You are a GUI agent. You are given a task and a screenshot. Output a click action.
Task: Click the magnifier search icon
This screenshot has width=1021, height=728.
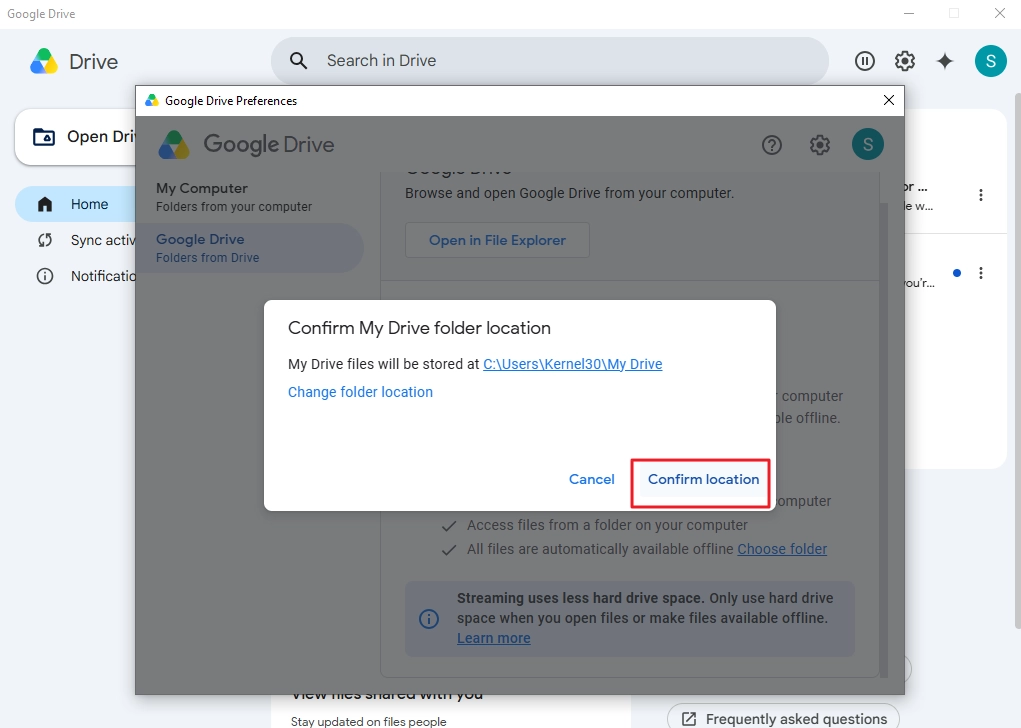pyautogui.click(x=298, y=61)
